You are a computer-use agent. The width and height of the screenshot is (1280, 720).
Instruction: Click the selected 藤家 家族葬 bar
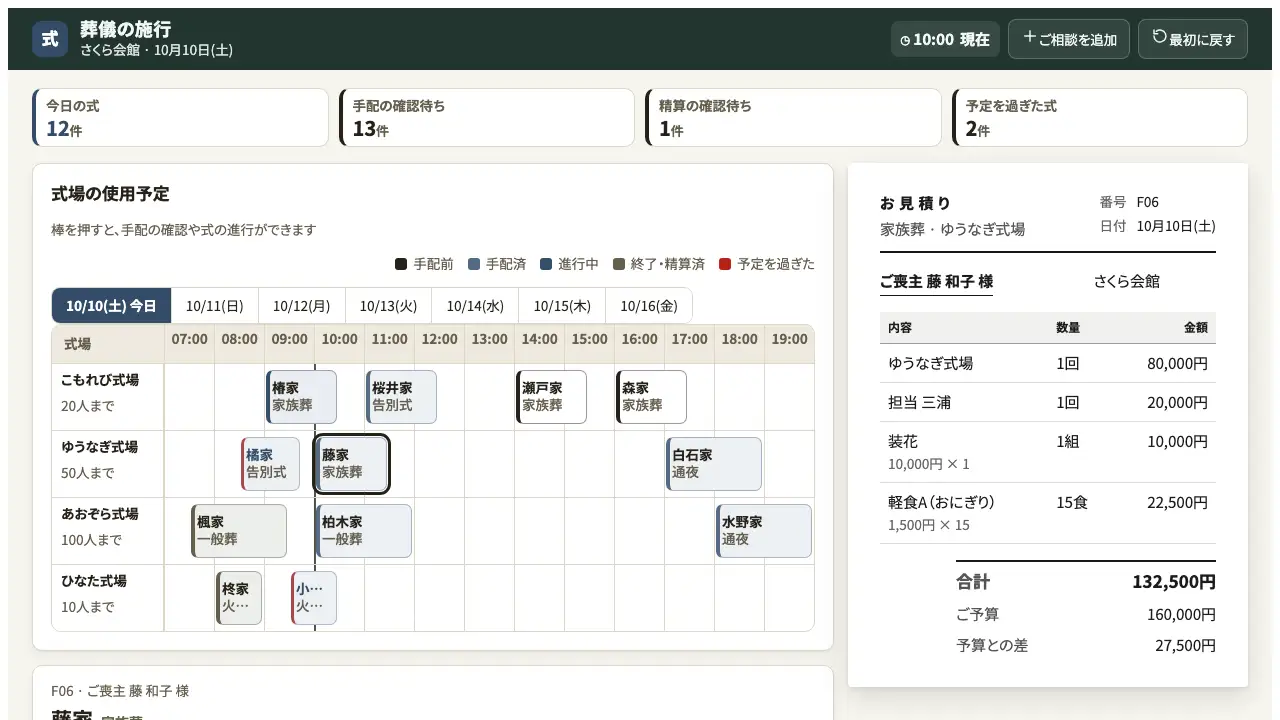pyautogui.click(x=352, y=464)
